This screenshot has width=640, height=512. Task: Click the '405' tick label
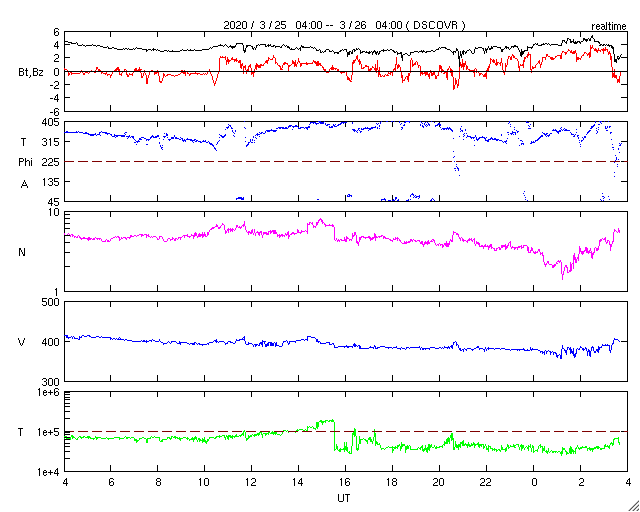click(52, 122)
